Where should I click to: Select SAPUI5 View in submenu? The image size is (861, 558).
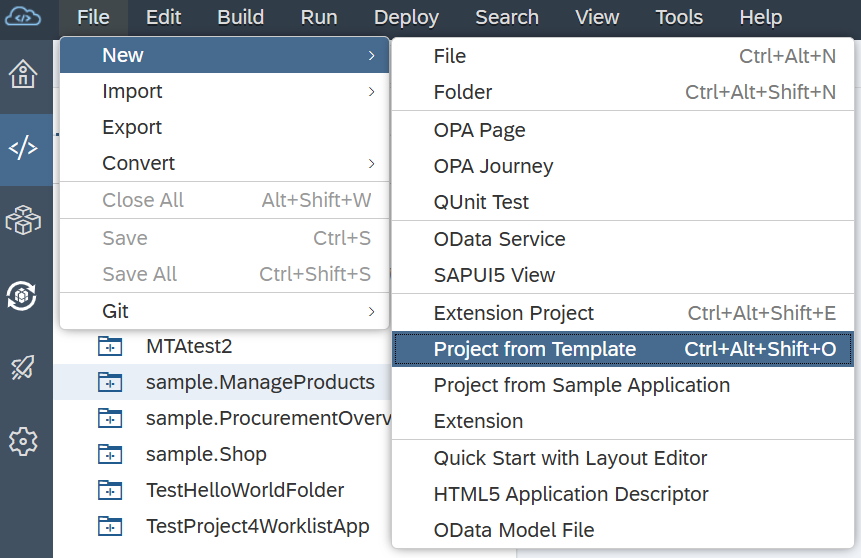tap(623, 275)
